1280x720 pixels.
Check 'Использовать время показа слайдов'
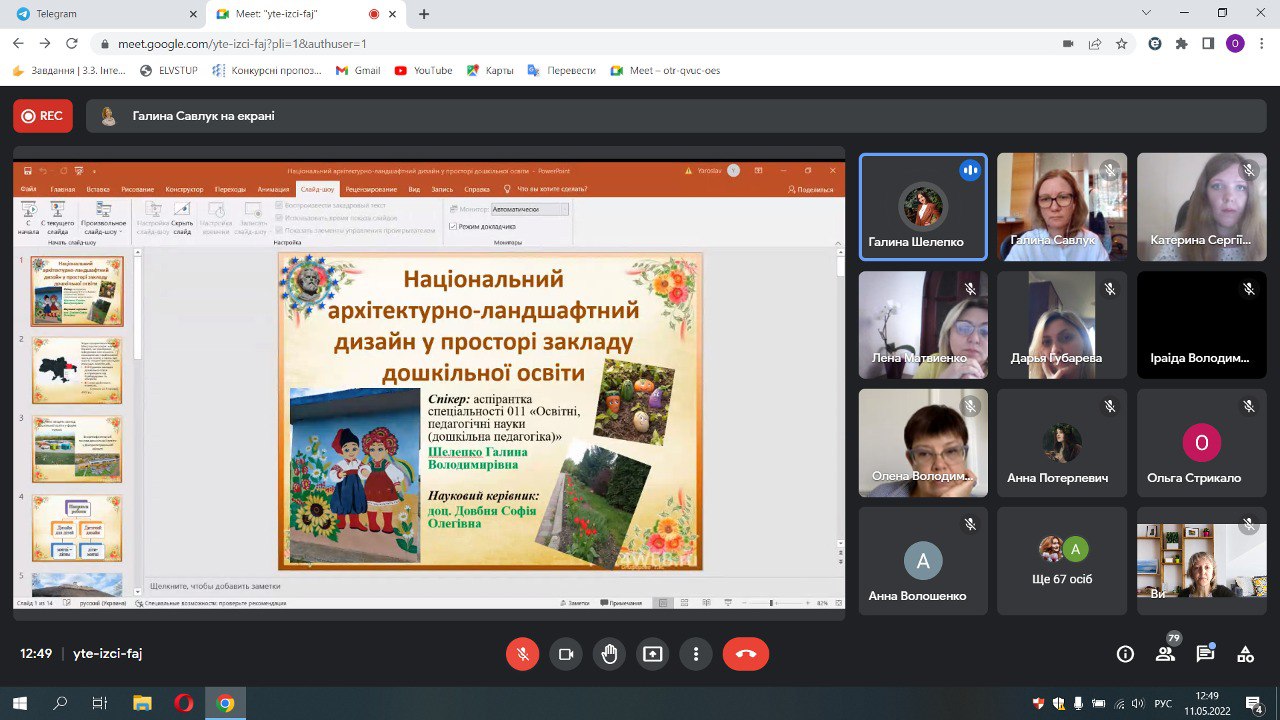279,218
